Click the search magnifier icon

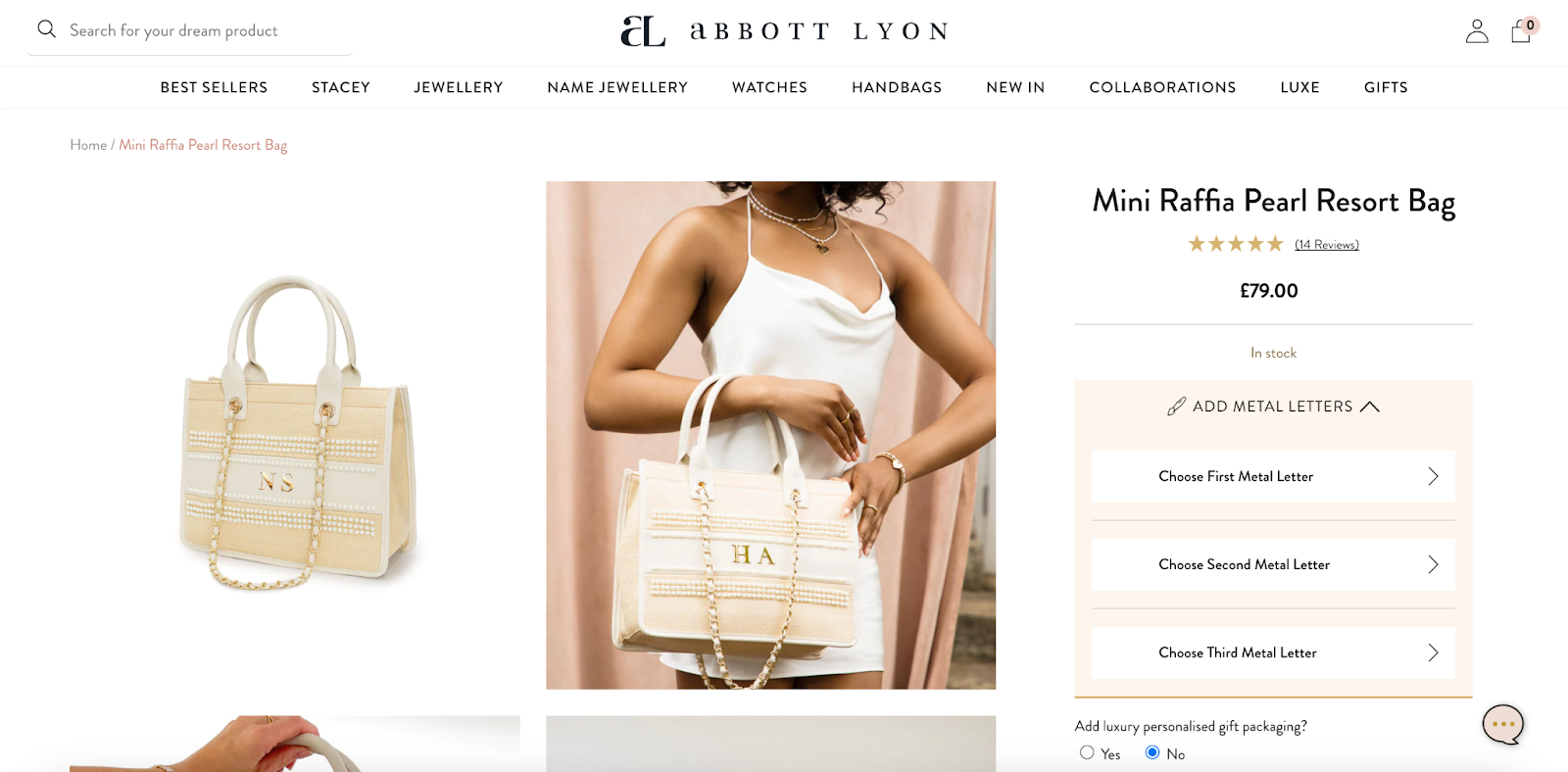pyautogui.click(x=46, y=29)
